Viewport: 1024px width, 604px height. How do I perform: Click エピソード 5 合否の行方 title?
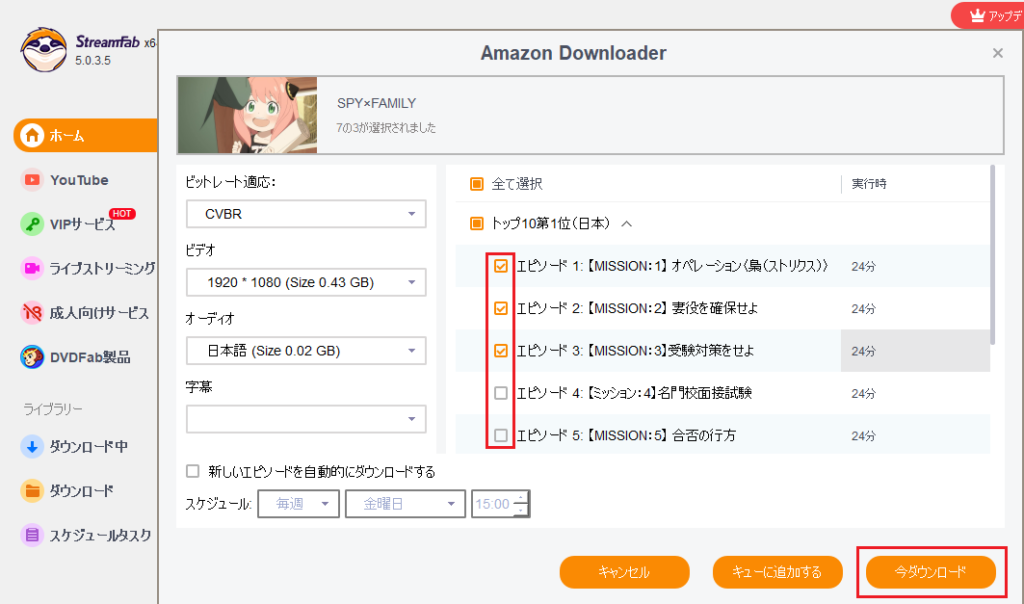(626, 436)
